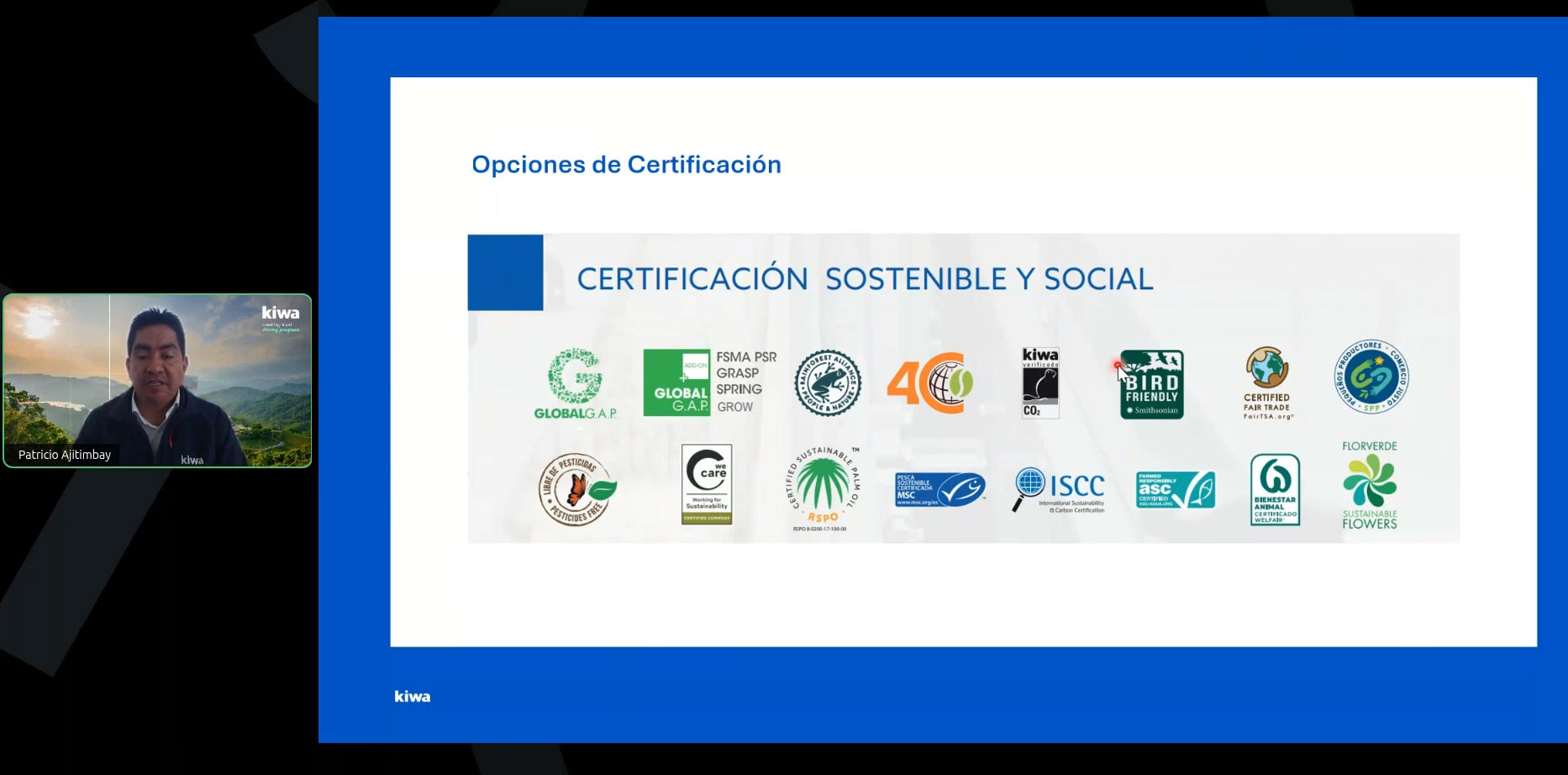Click the We Care sustainability logo
The image size is (1568, 775).
point(707,484)
